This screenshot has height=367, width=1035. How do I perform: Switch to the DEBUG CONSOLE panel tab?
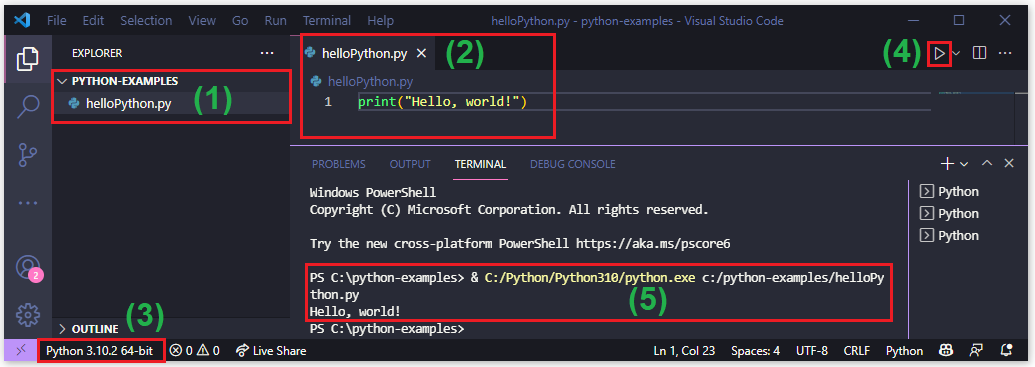click(x=572, y=164)
